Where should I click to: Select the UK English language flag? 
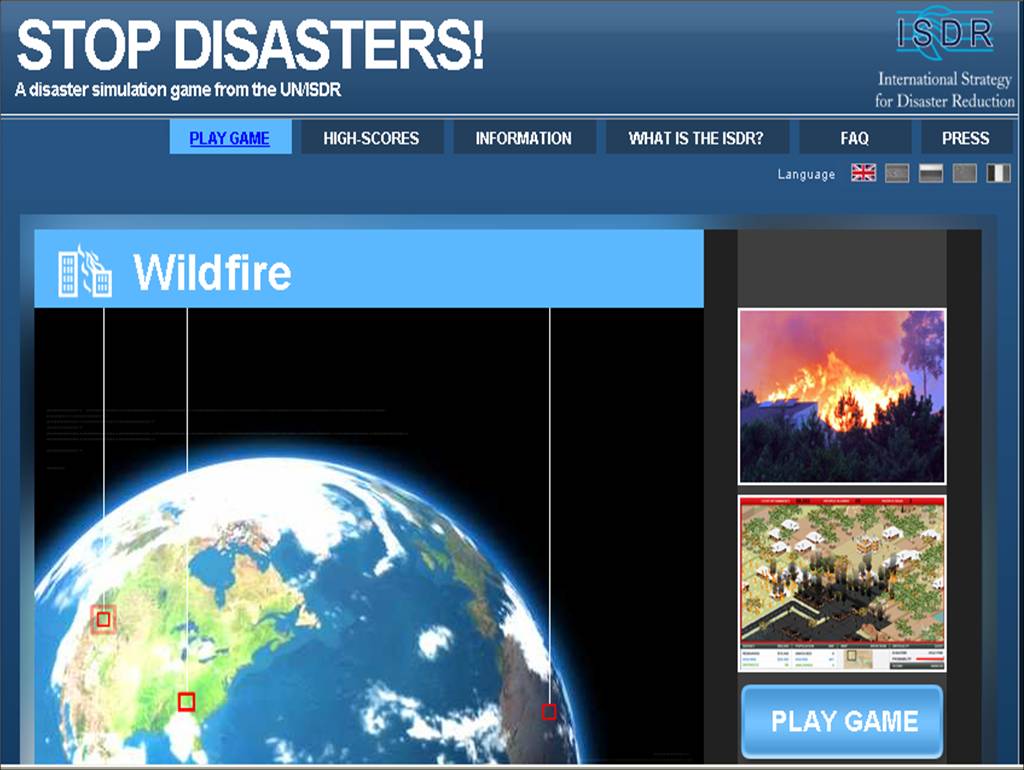tap(863, 173)
